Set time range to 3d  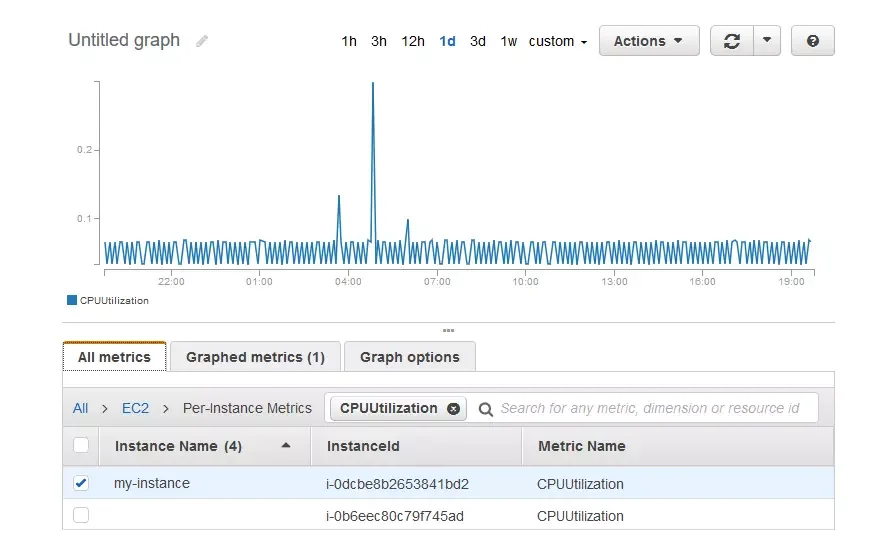(478, 41)
